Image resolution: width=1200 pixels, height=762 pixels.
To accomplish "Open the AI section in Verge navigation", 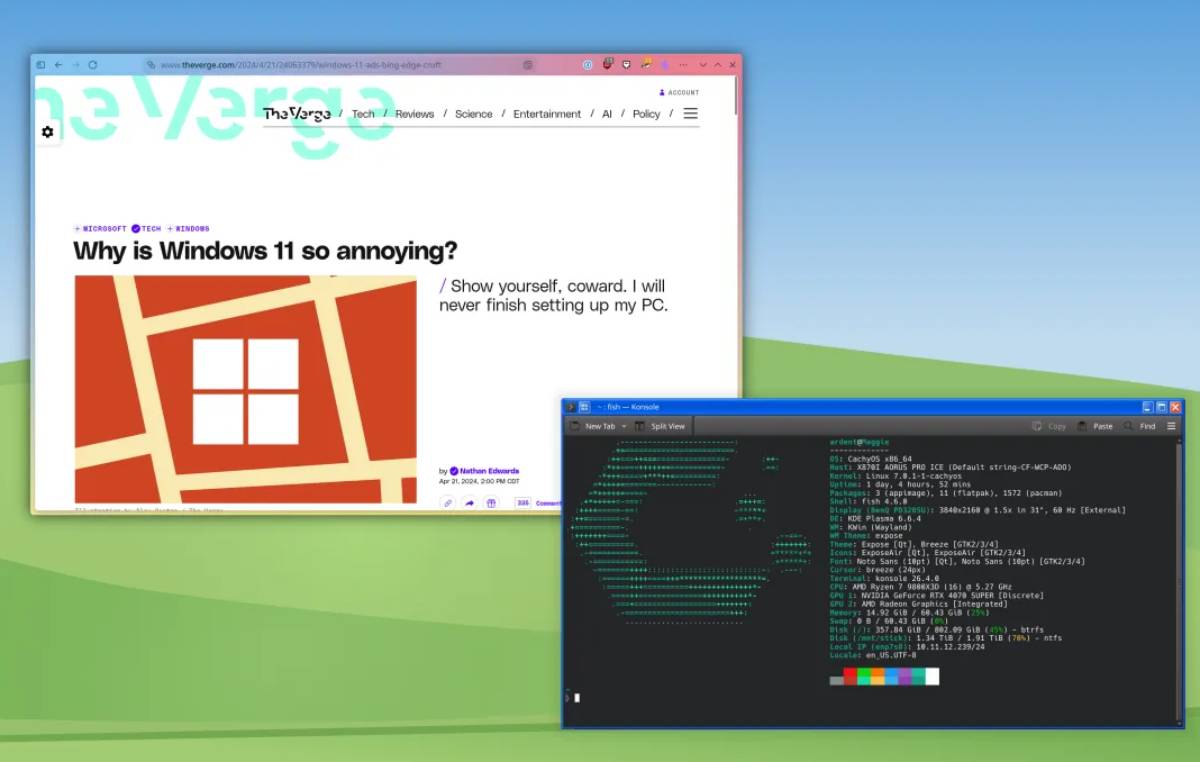I will (607, 114).
